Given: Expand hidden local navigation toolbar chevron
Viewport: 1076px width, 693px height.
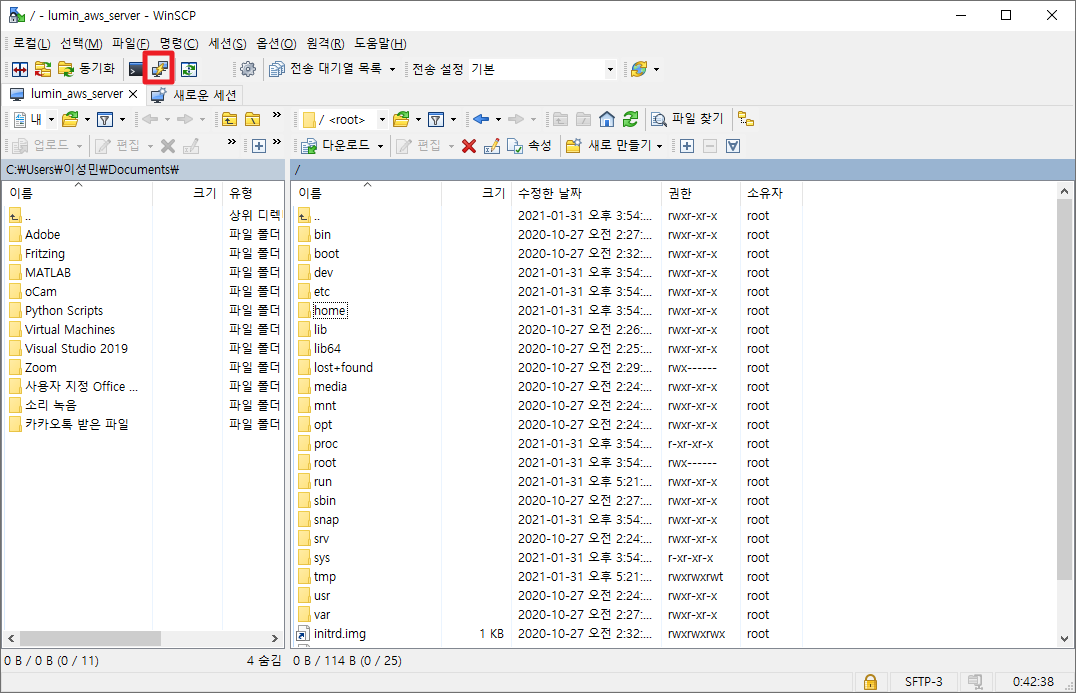Looking at the screenshot, I should (x=277, y=115).
